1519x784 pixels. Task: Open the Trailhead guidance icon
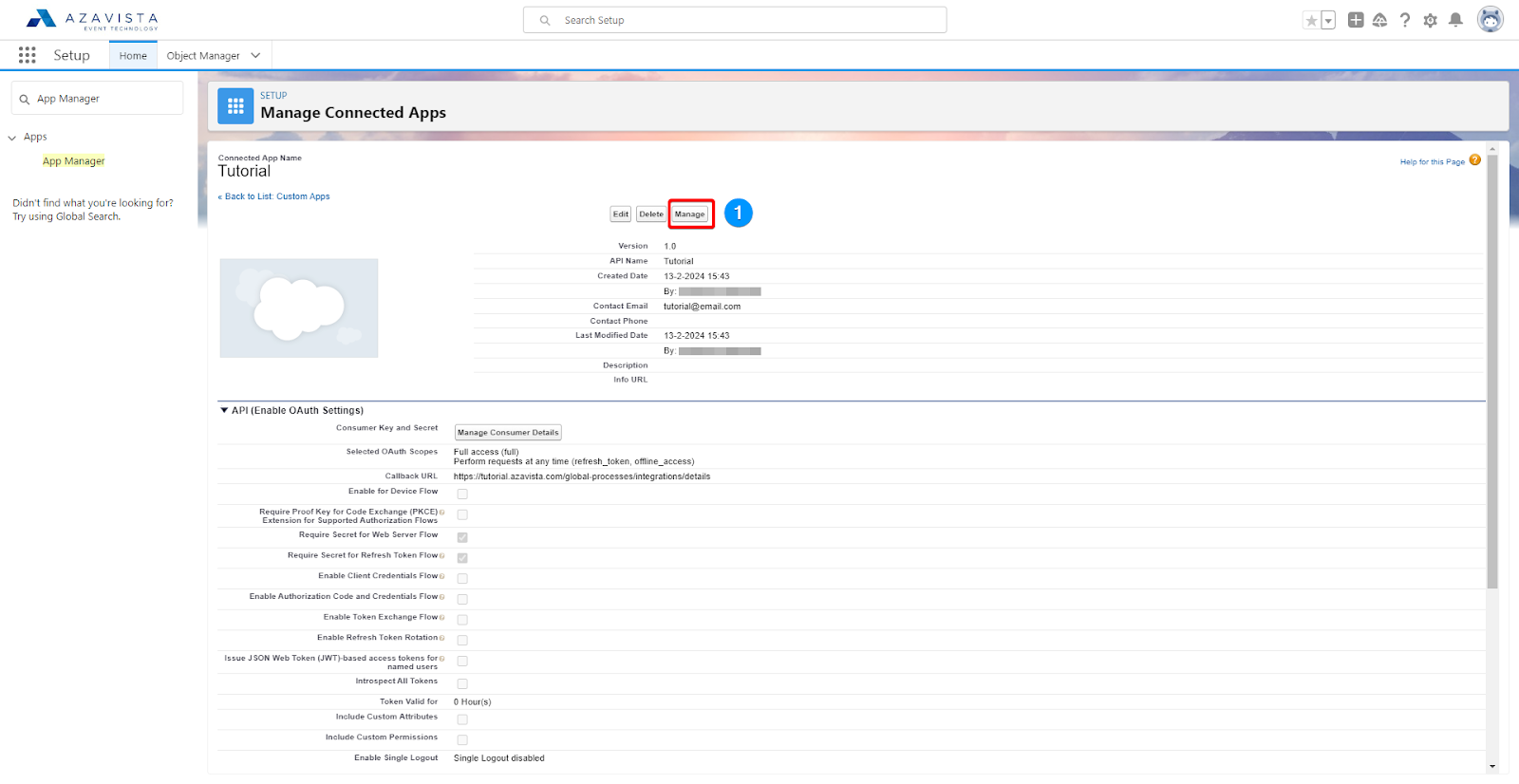point(1380,20)
